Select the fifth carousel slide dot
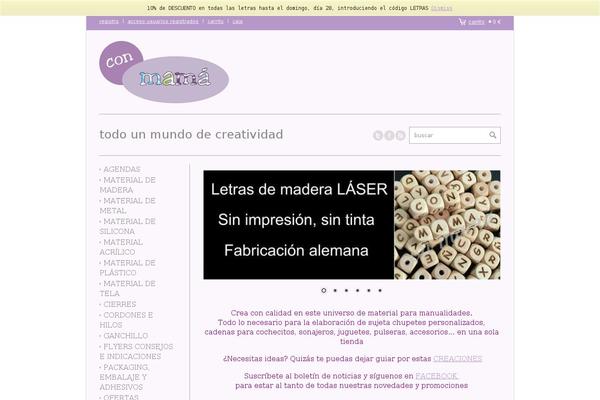The height and width of the screenshot is (400, 600). pos(369,291)
